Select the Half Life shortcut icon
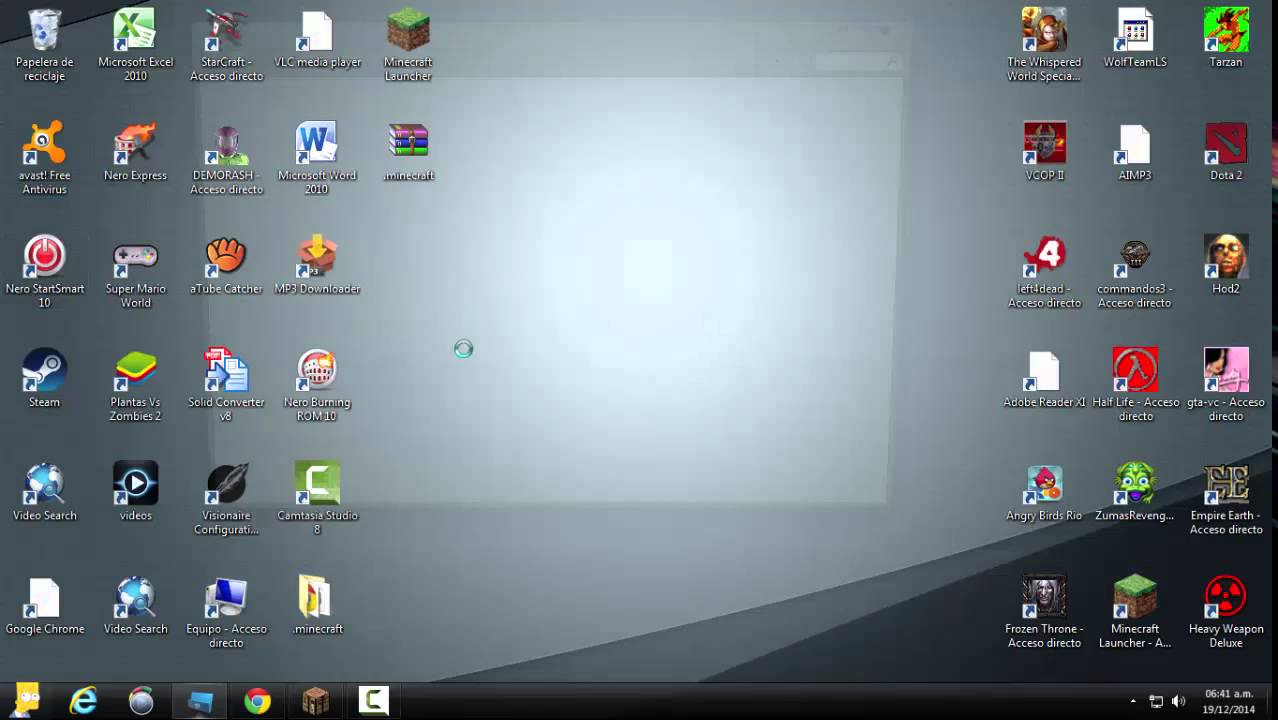 click(x=1135, y=370)
